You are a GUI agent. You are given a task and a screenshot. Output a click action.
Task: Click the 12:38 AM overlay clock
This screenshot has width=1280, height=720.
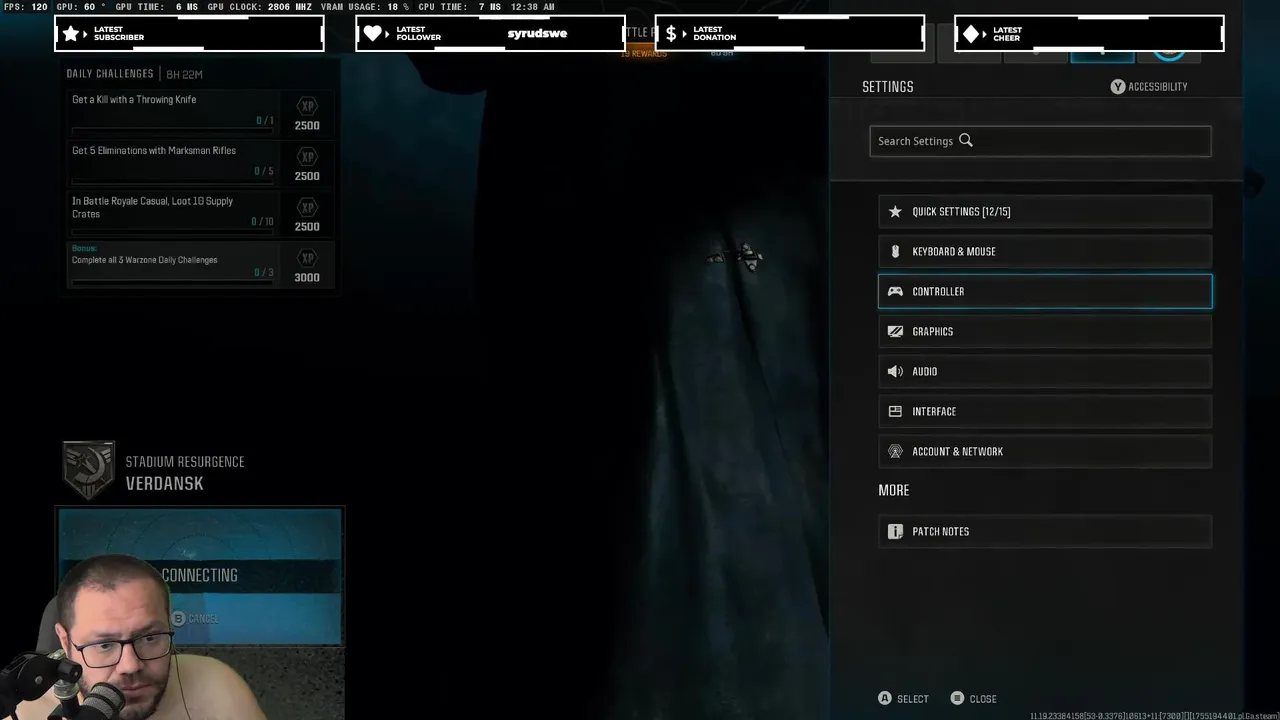534,7
